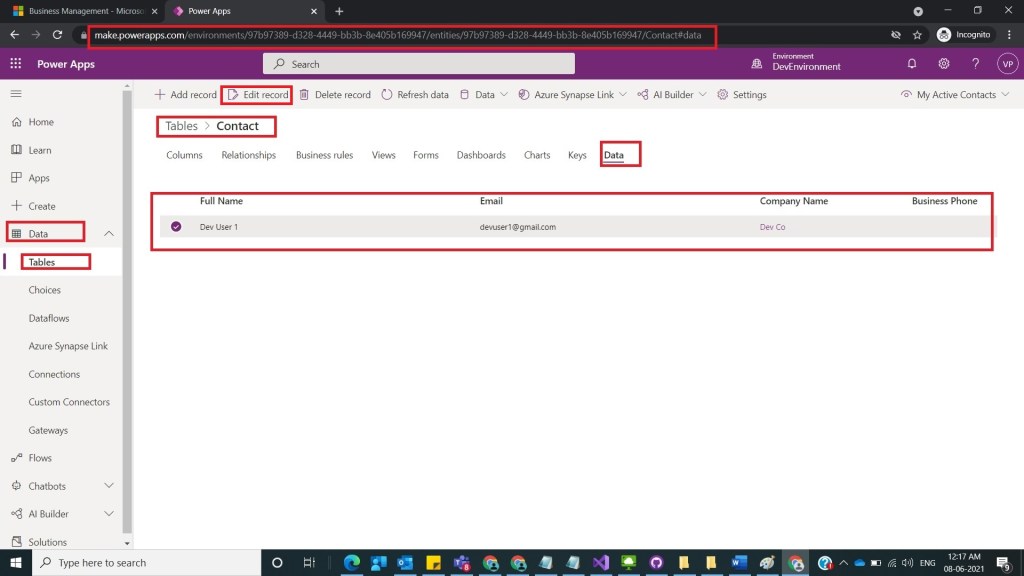Viewport: 1024px width, 576px height.
Task: Deselect the Dev User 1 row checkbox
Action: 176,227
